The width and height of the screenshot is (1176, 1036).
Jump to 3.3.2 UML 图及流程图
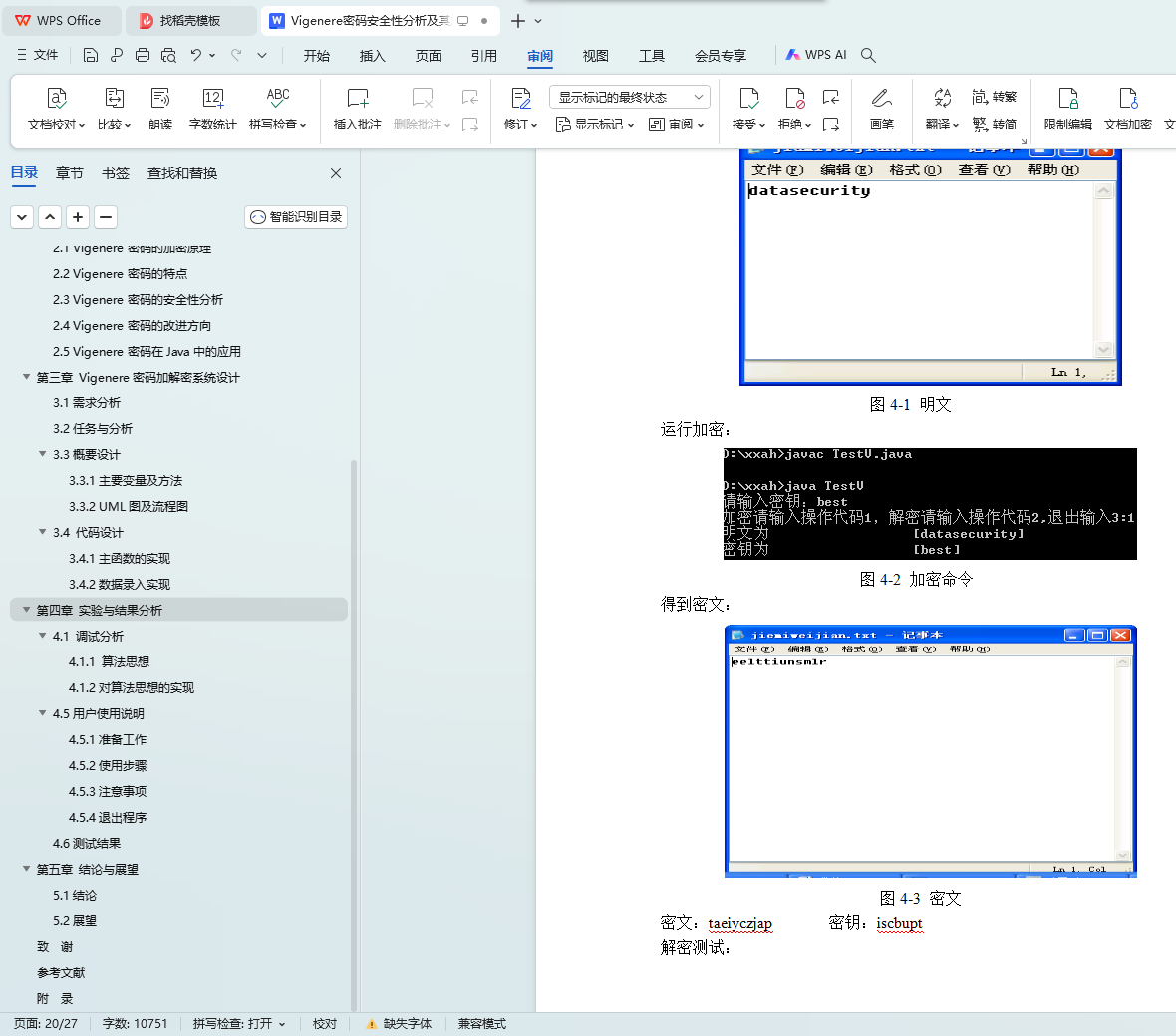coord(129,507)
